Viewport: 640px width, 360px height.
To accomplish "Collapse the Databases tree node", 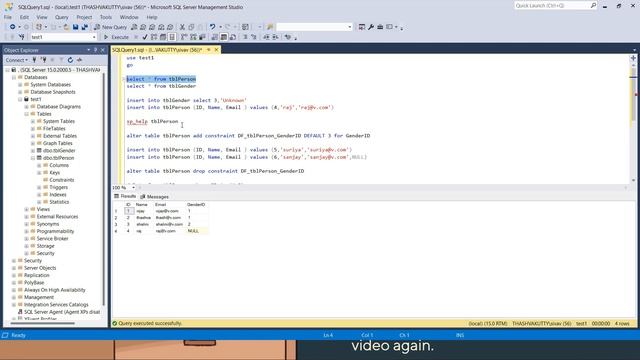I will 14,77.
